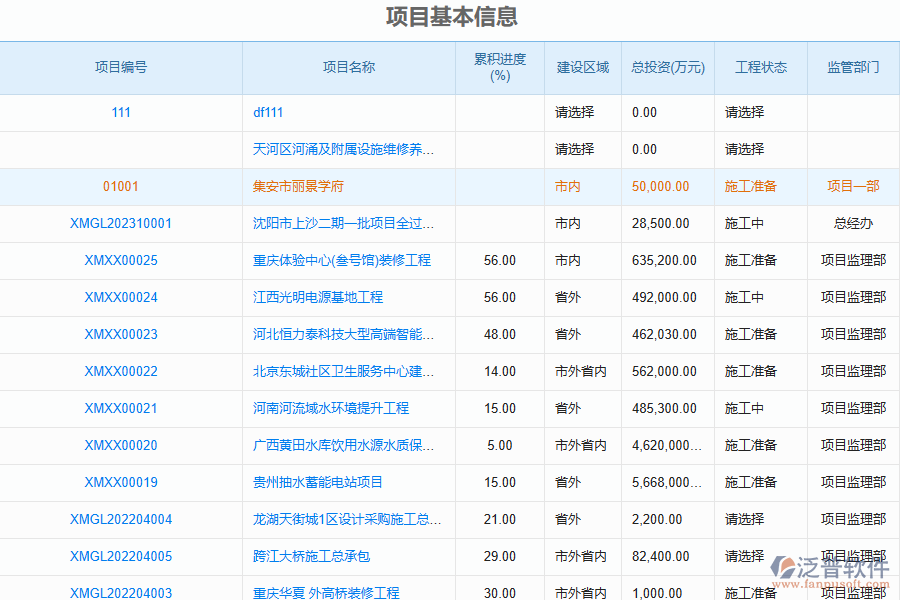Image resolution: width=900 pixels, height=600 pixels.
Task: Click the 监管部门 column header
Action: coord(853,68)
